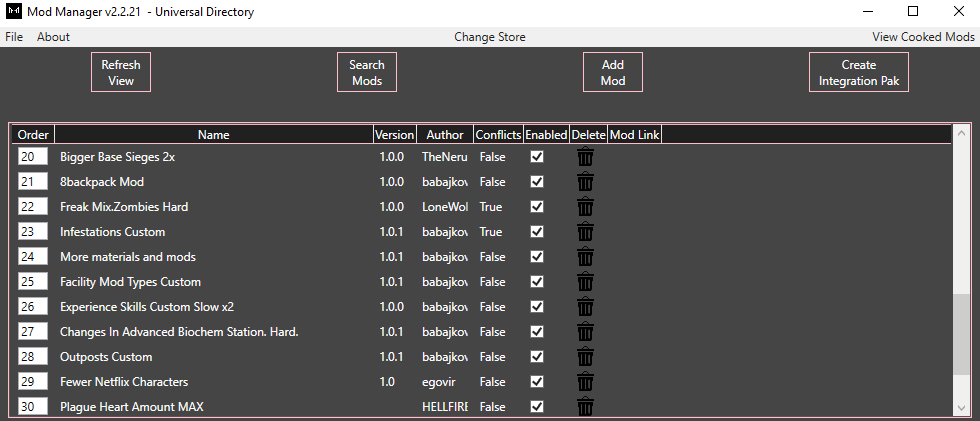Image resolution: width=980 pixels, height=421 pixels.
Task: Toggle Enabled checkbox for Plague Heart Amount MAX
Action: pyautogui.click(x=537, y=406)
